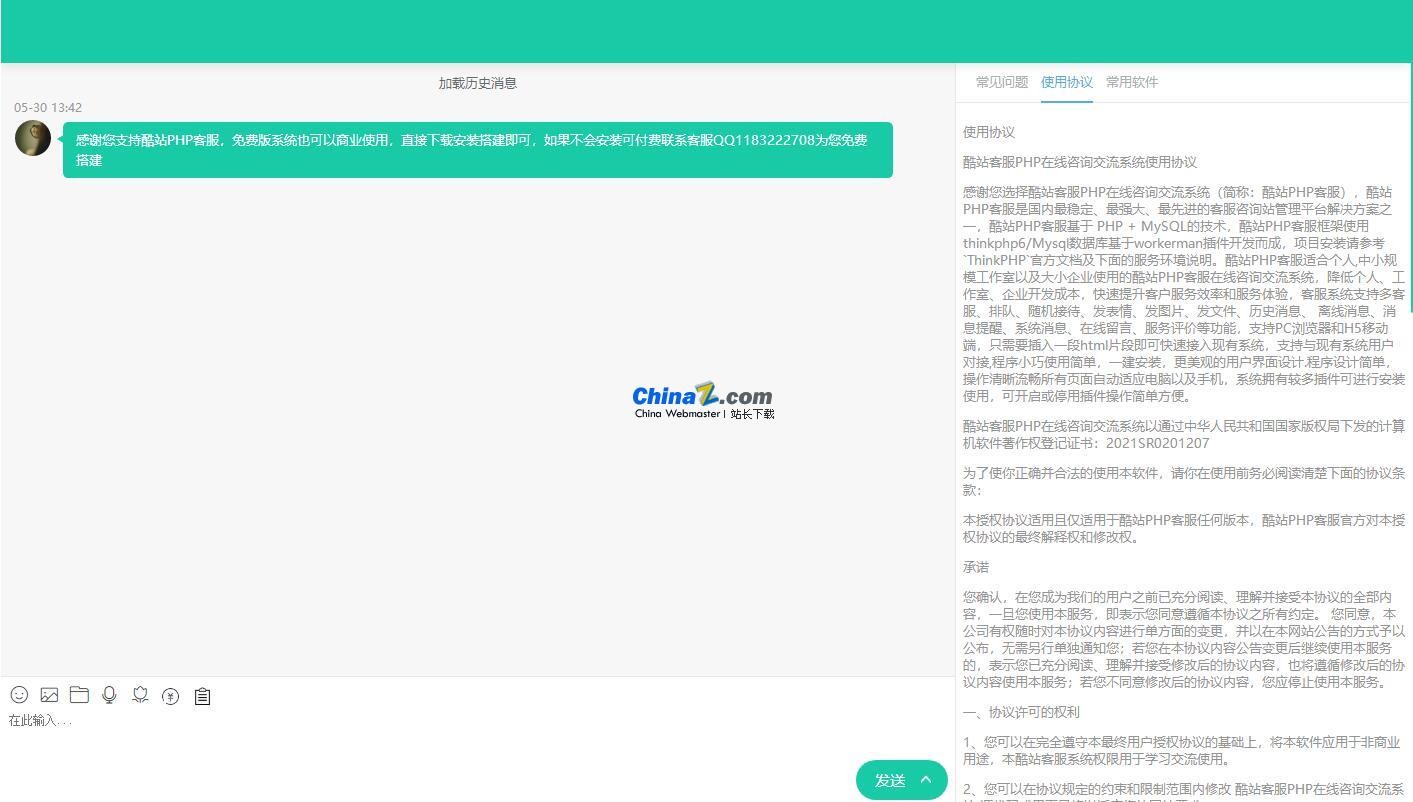This screenshot has height=802, width=1413.
Task: Switch to the 常见问题 tab
Action: click(1001, 82)
